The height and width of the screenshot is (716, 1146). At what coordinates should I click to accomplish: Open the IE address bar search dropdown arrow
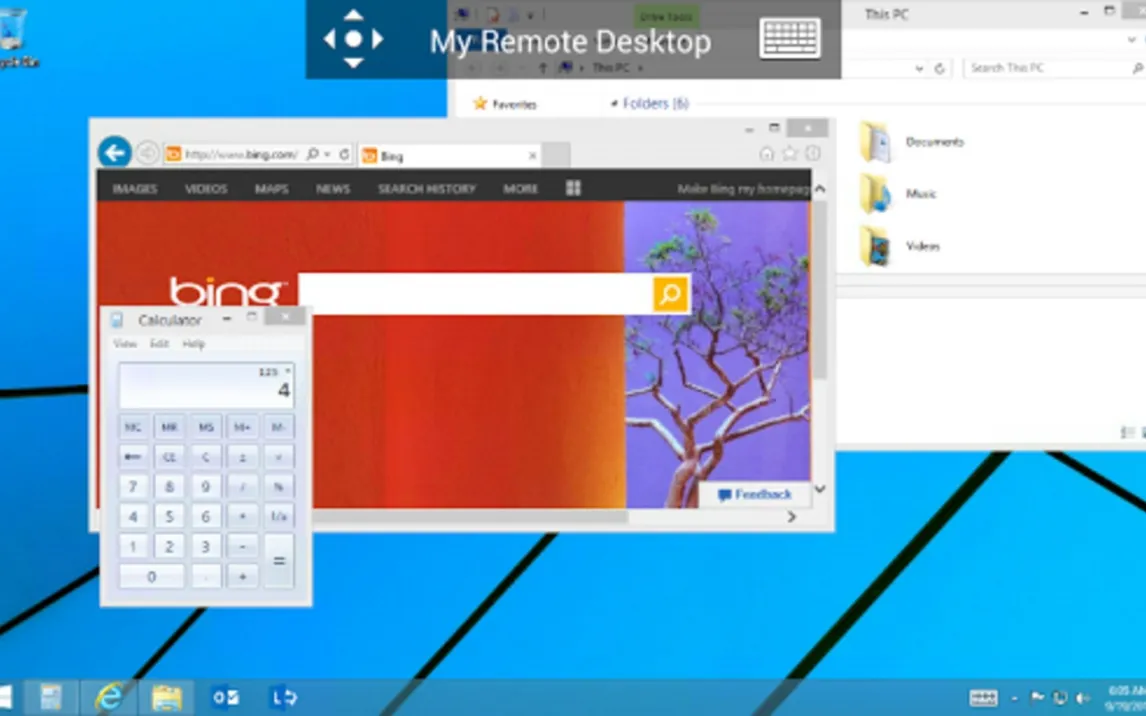[327, 154]
